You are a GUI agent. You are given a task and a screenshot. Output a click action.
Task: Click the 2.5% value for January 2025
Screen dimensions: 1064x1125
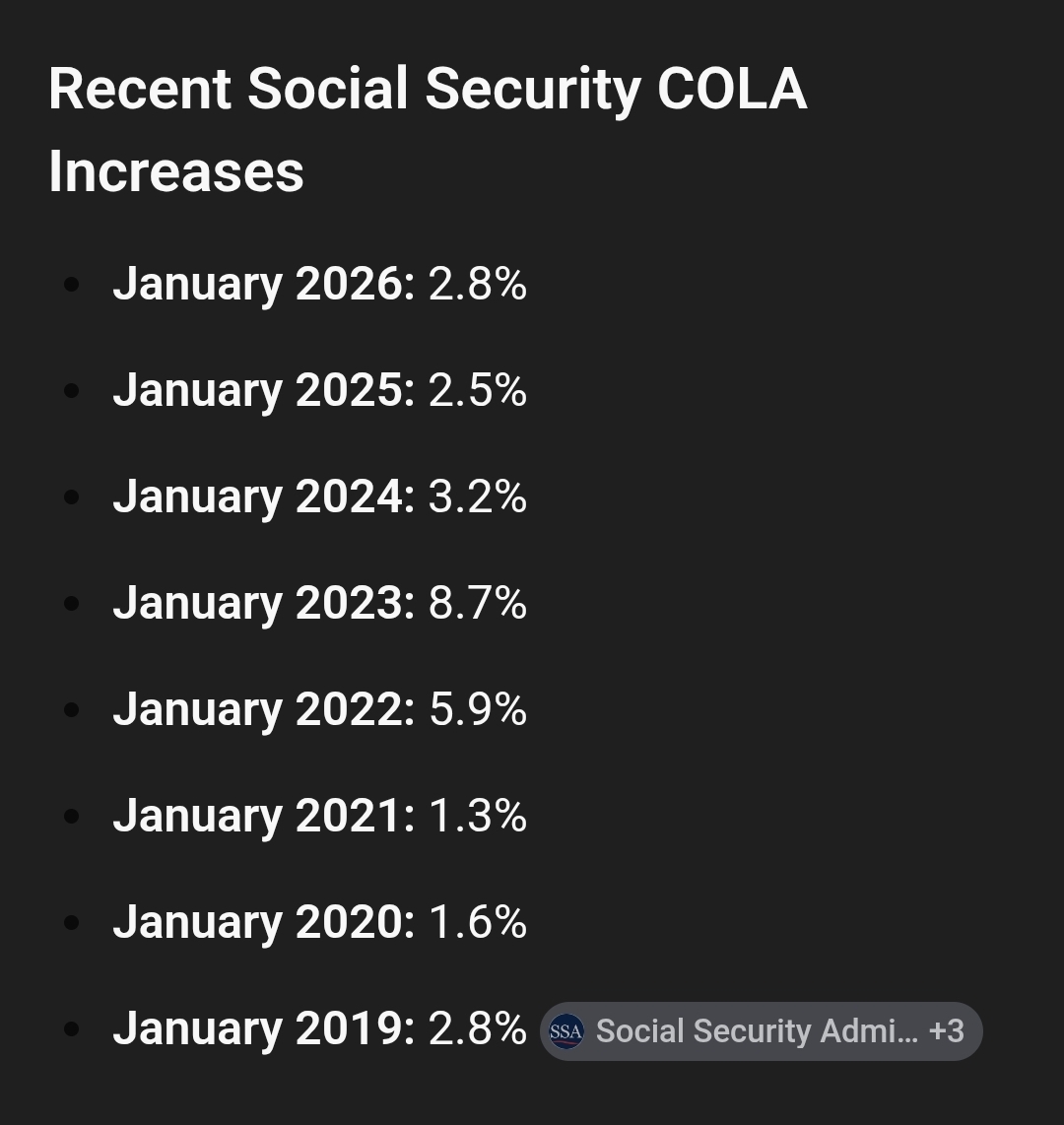tap(478, 390)
